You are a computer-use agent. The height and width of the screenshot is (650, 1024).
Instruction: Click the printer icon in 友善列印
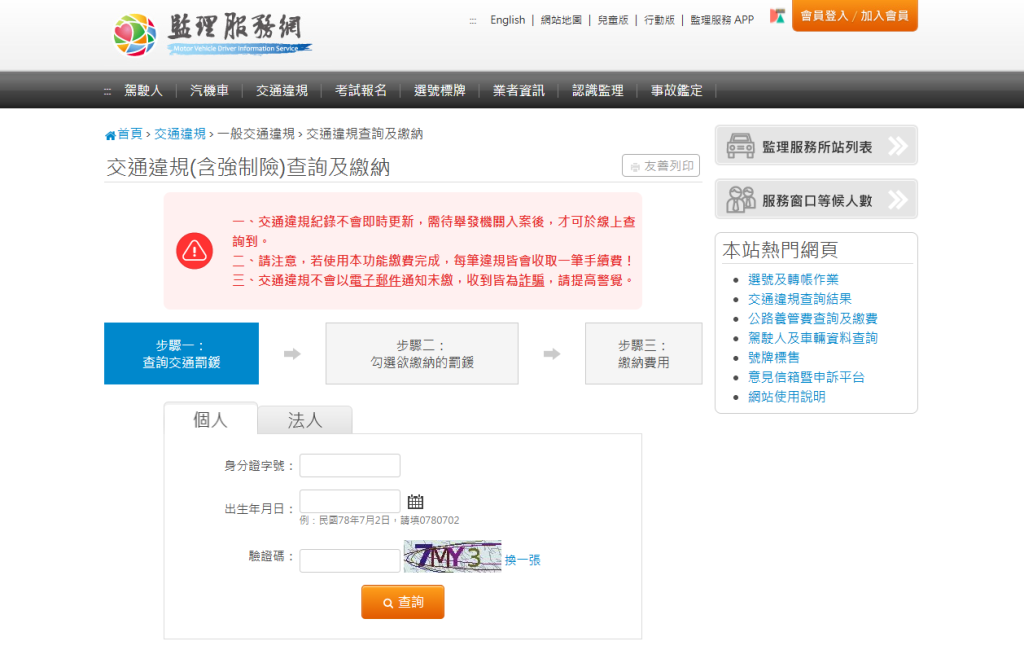[x=635, y=167]
